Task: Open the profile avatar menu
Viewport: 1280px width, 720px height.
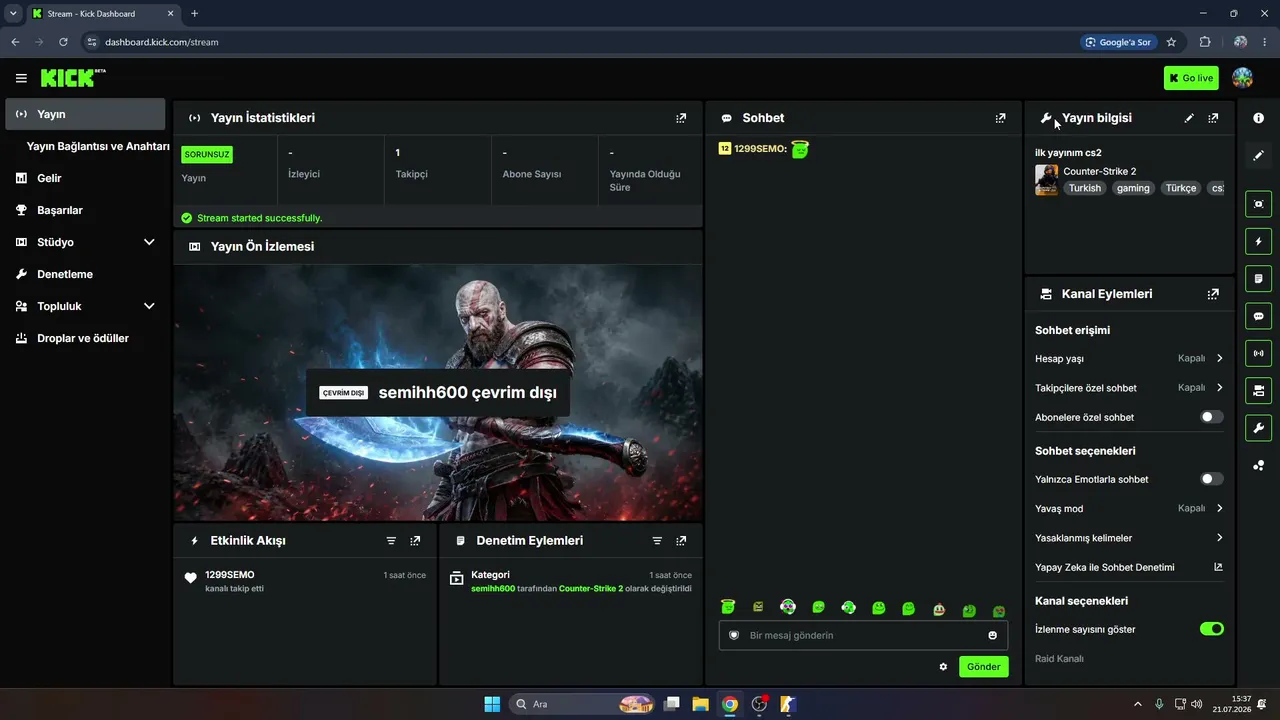Action: (1242, 78)
